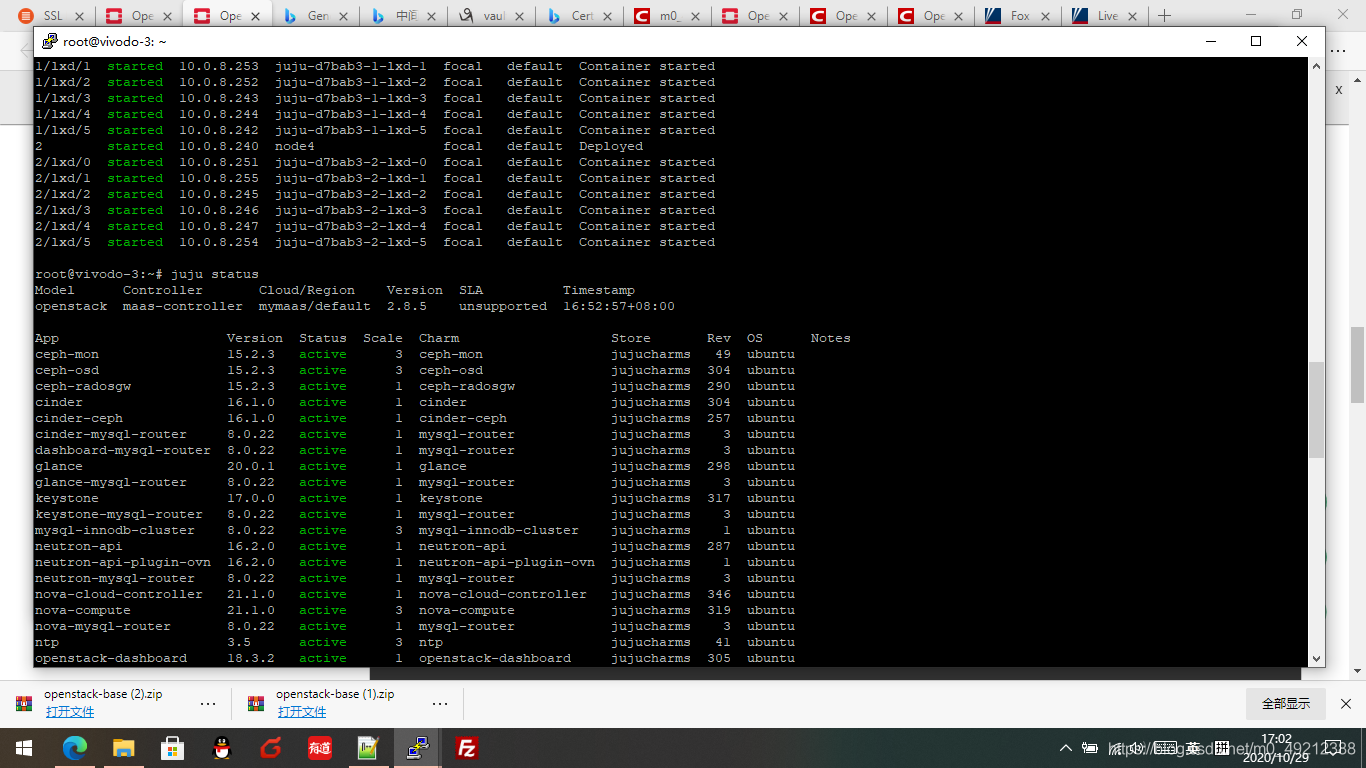
Task: Click the 'keystone-mysql-router' app name
Action: pos(119,514)
